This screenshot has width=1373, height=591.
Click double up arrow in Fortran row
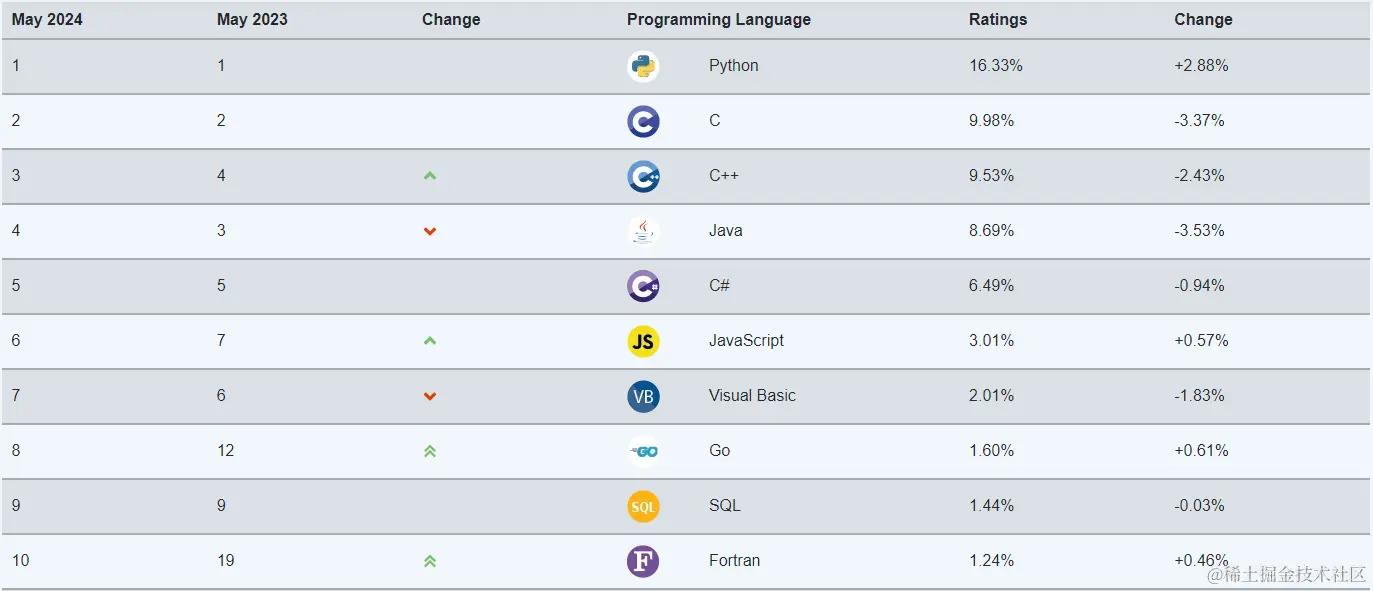coord(430,561)
